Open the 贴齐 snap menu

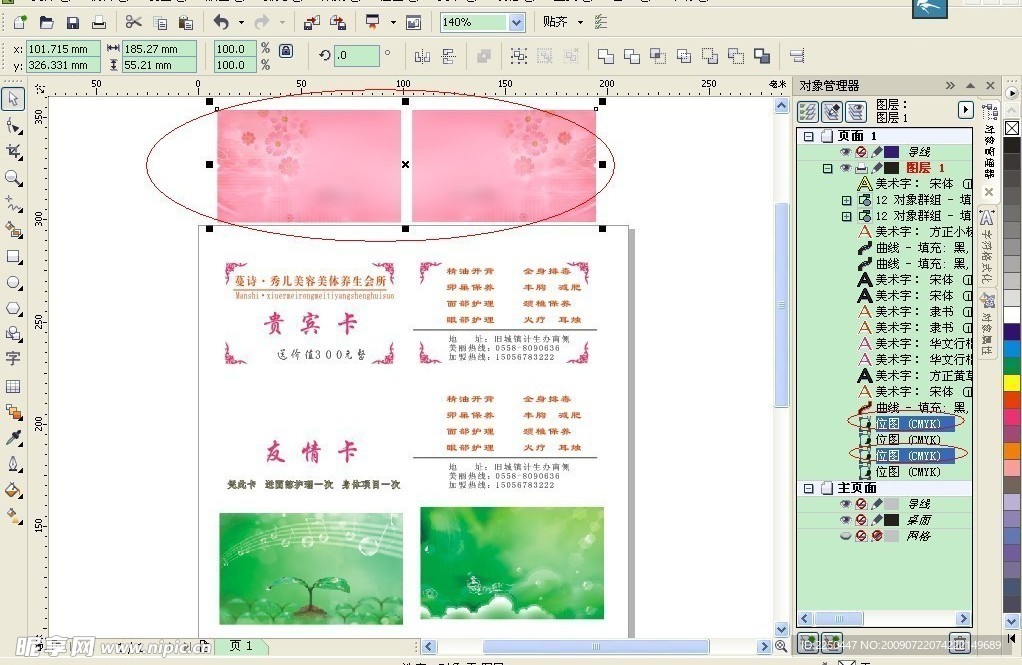coord(562,22)
